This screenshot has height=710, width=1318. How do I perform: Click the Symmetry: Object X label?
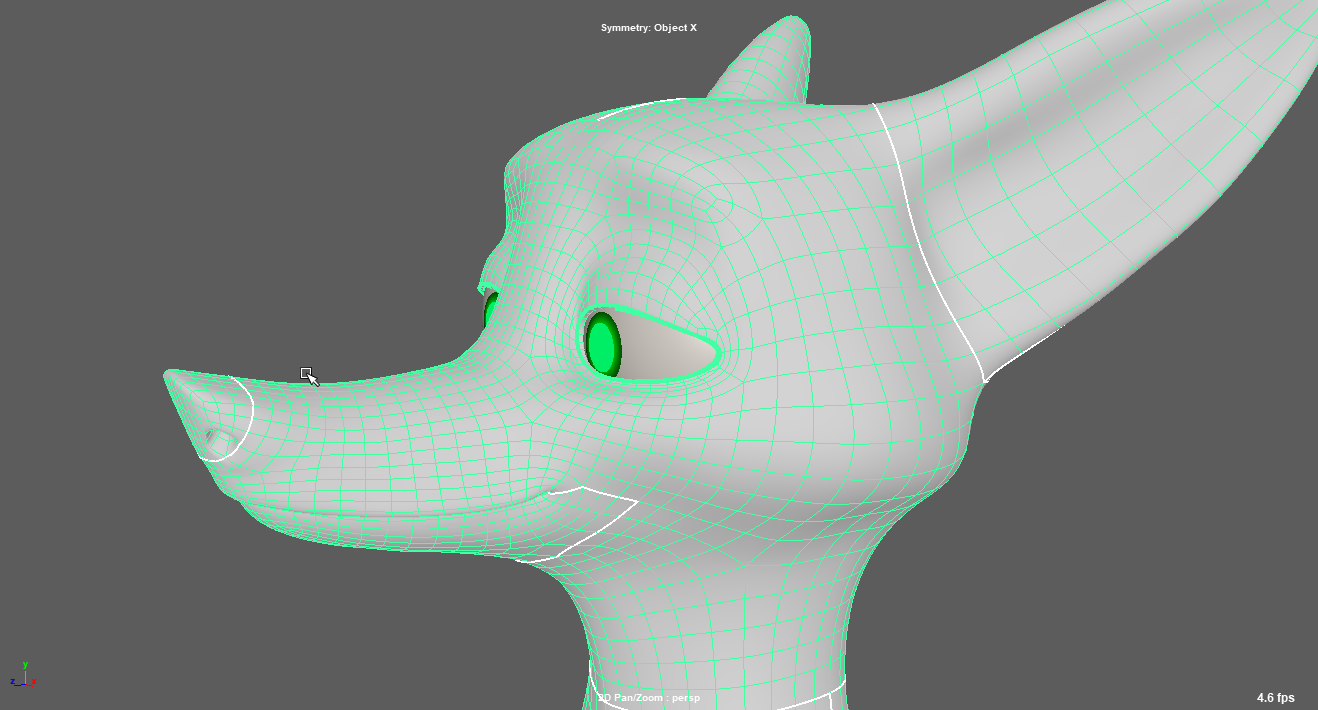tap(648, 28)
